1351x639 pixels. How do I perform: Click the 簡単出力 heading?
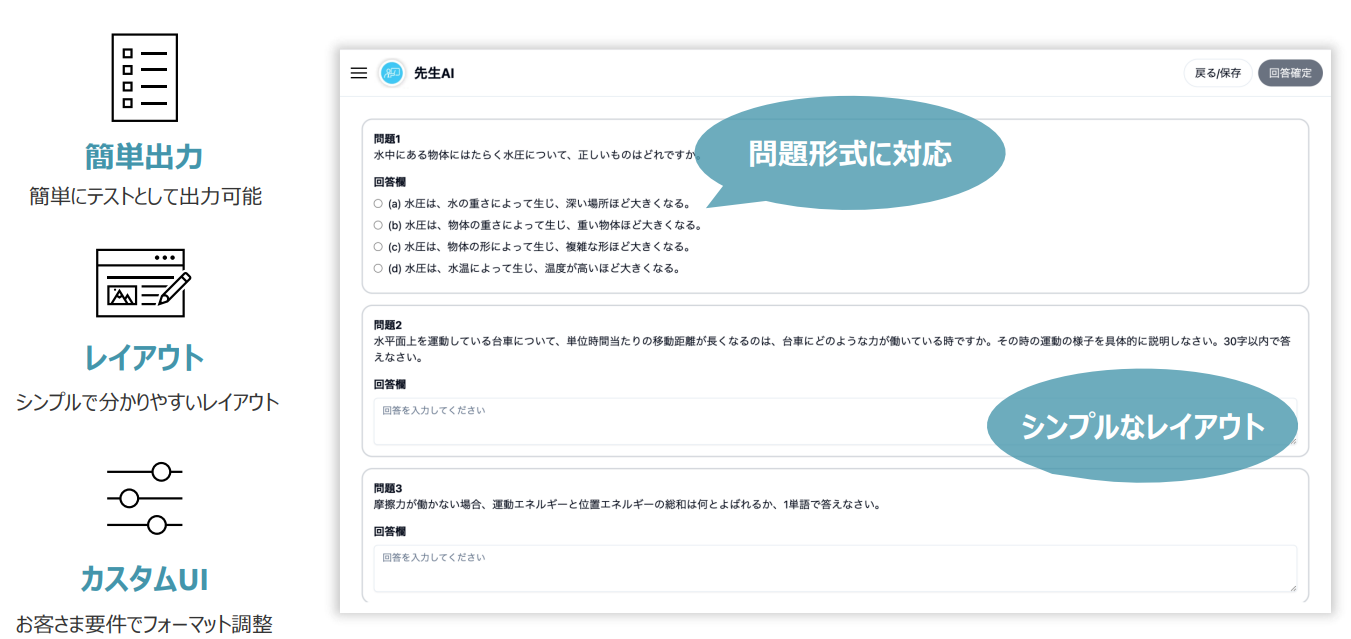point(144,157)
